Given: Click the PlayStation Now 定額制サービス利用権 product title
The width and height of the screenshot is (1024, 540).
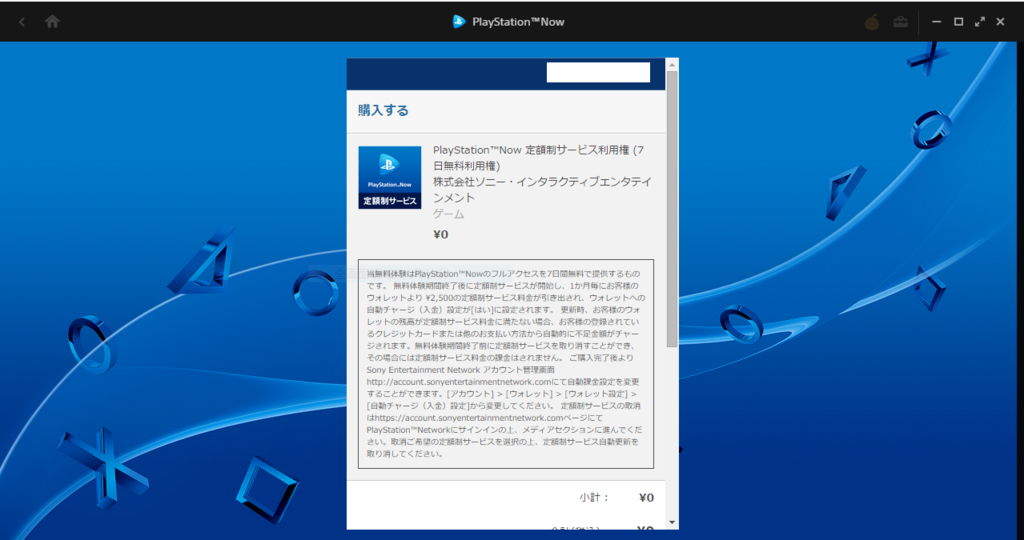Looking at the screenshot, I should coord(539,157).
